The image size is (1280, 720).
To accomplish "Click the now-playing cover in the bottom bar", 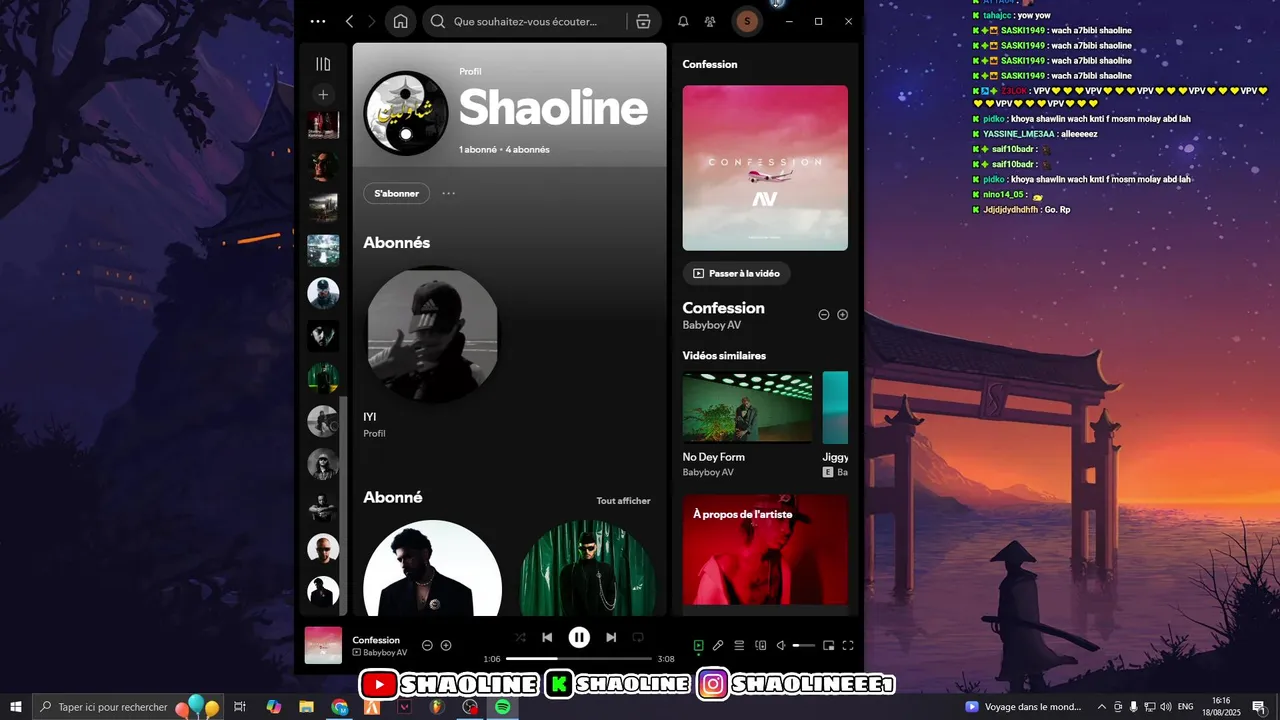I will [323, 645].
